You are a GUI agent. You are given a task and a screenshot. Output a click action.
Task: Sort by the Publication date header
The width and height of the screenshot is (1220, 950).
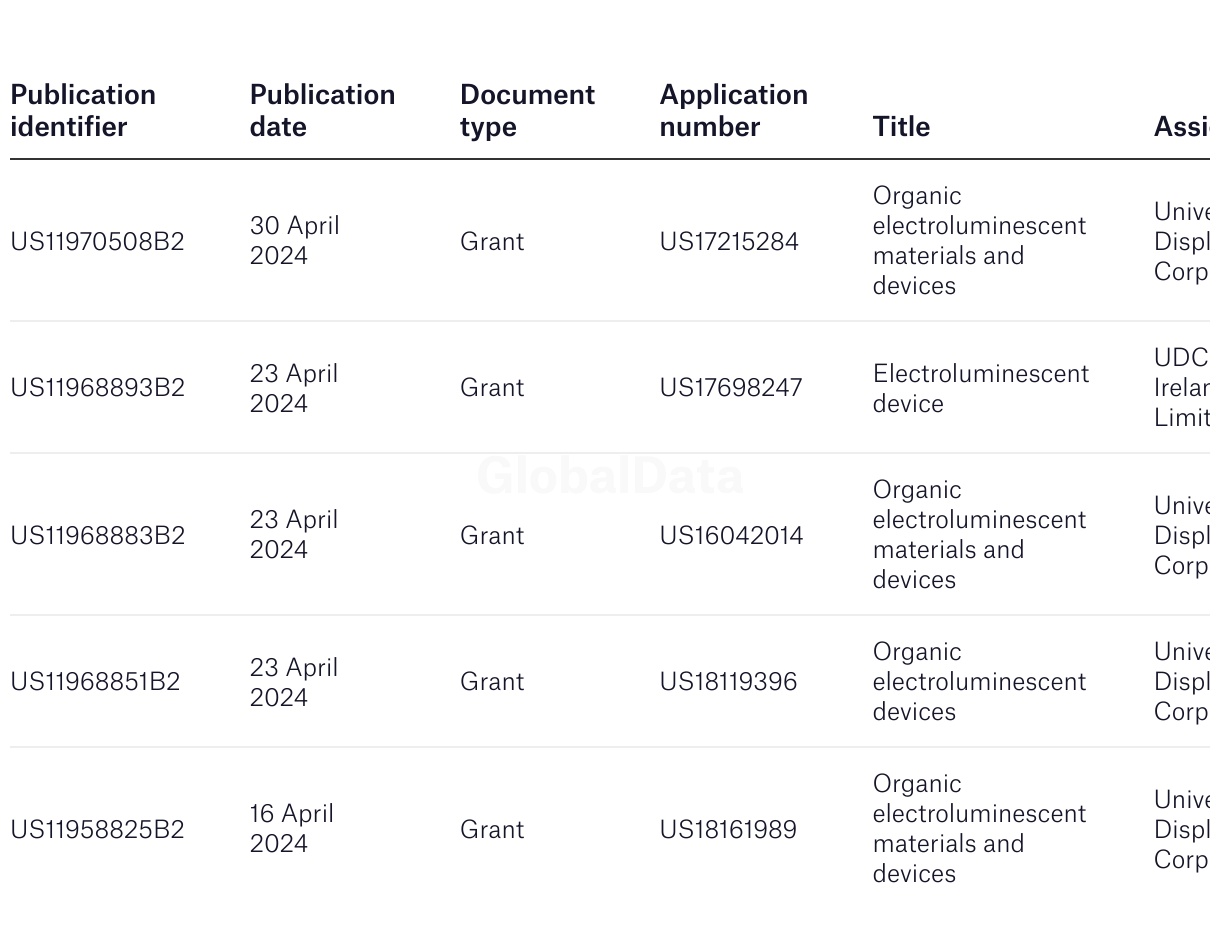point(322,110)
